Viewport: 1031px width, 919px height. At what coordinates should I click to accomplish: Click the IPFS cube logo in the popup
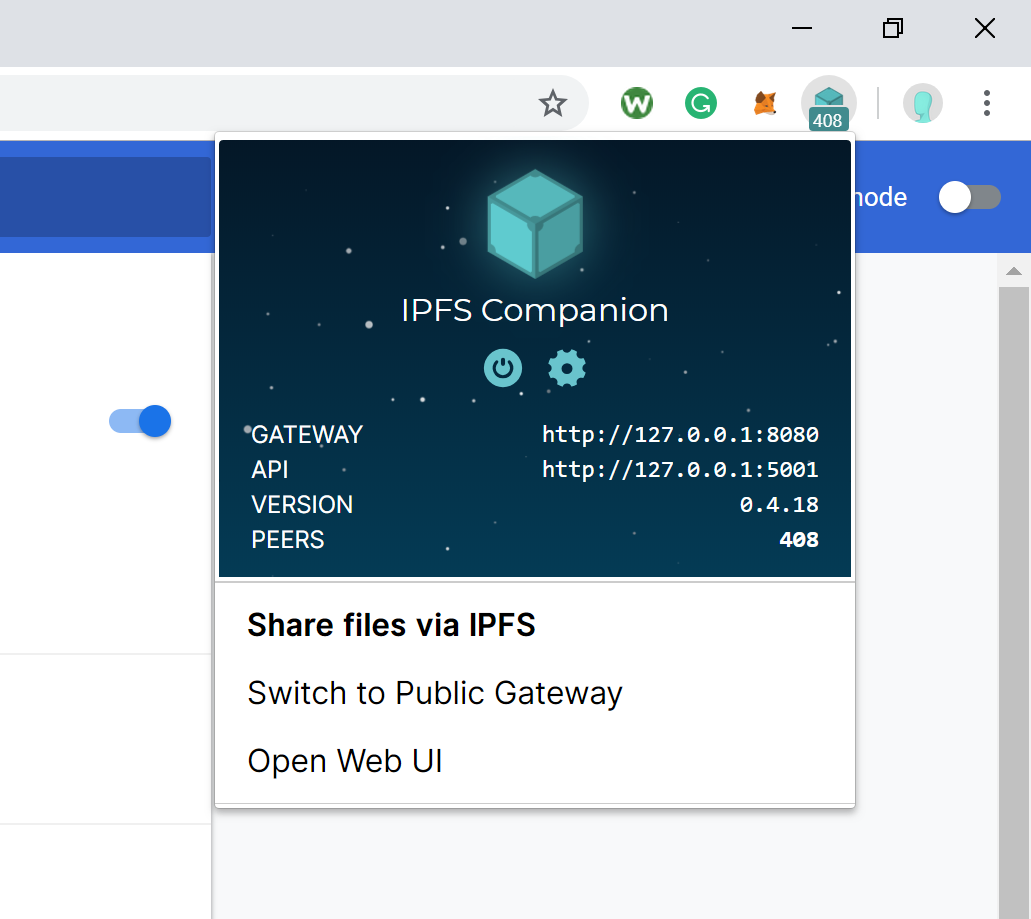[534, 222]
